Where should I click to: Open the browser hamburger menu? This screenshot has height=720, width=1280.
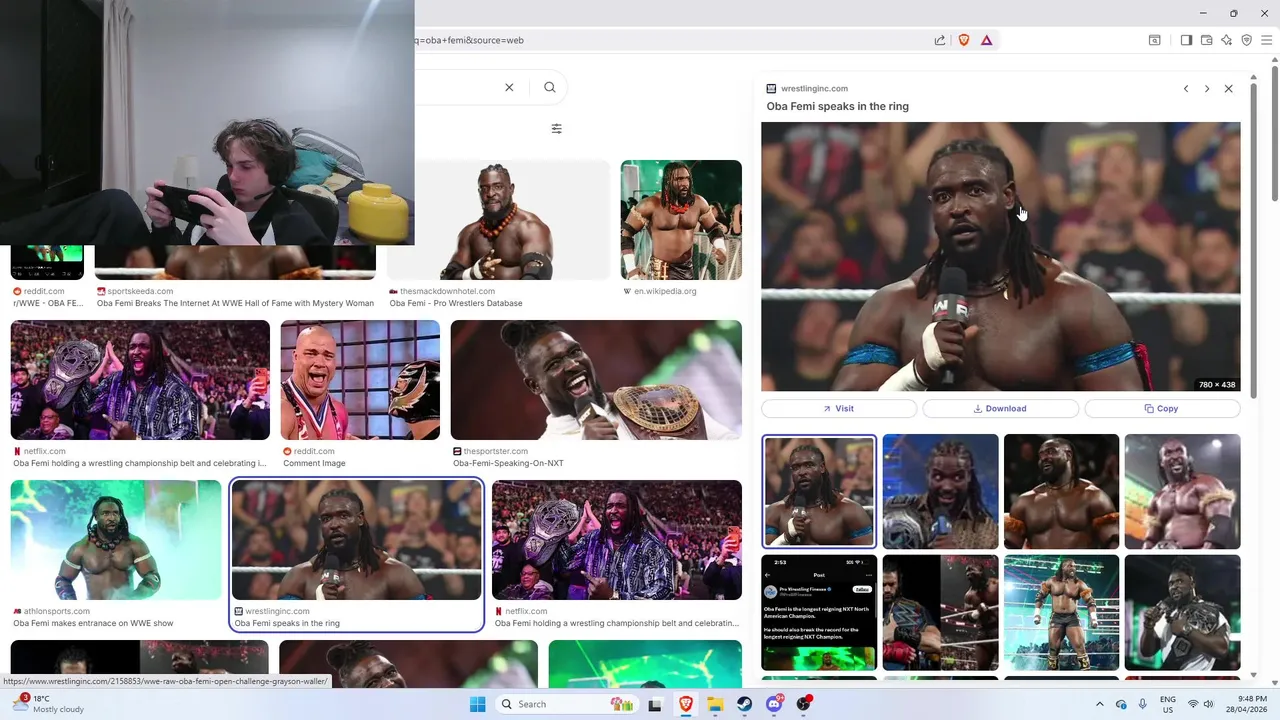coord(1266,40)
